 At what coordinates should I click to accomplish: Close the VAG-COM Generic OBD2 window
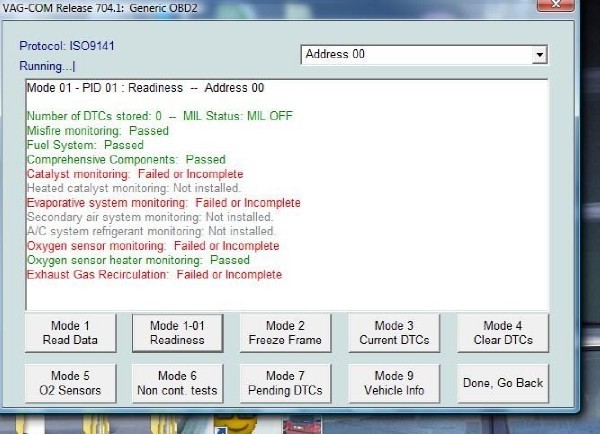pyautogui.click(x=556, y=5)
